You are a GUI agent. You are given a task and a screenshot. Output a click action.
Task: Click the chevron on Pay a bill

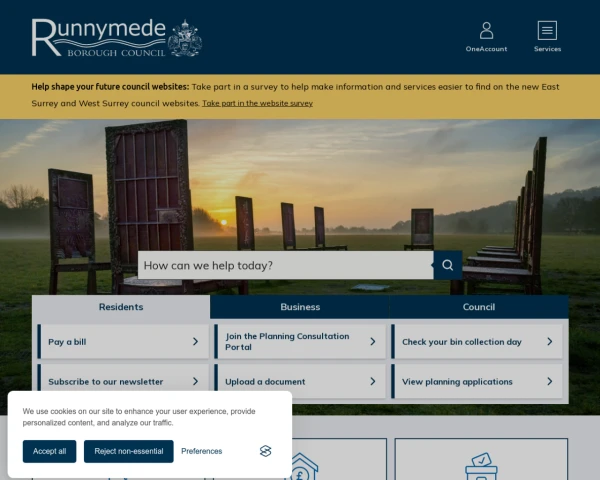click(196, 341)
